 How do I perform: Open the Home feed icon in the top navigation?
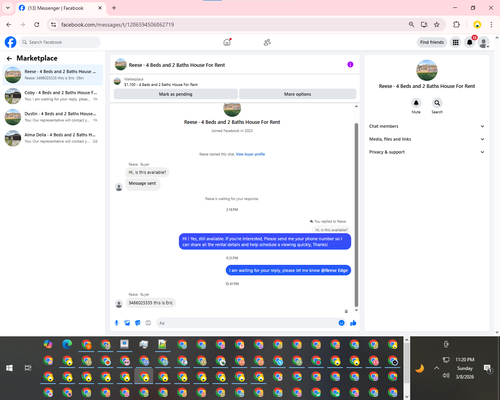point(227,42)
